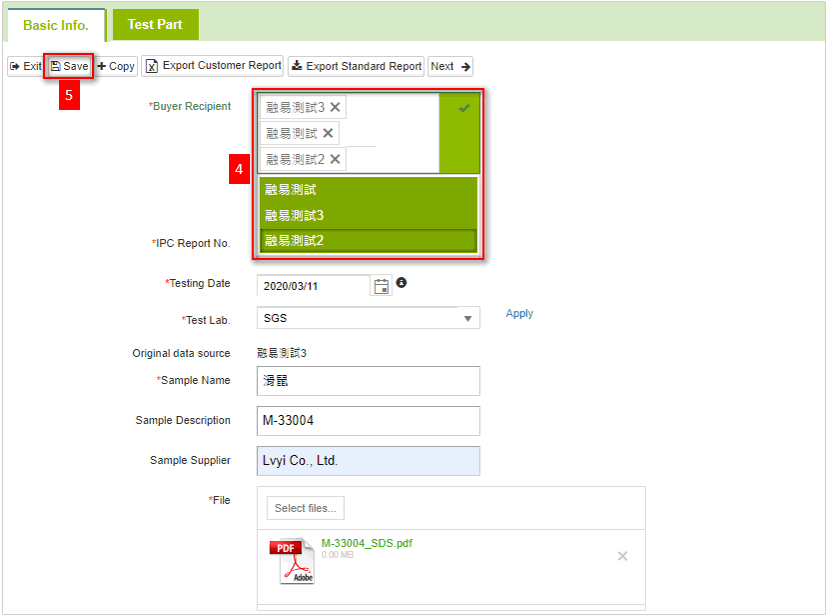
Task: Open the M-33004_SDS.pdf file link
Action: (367, 543)
